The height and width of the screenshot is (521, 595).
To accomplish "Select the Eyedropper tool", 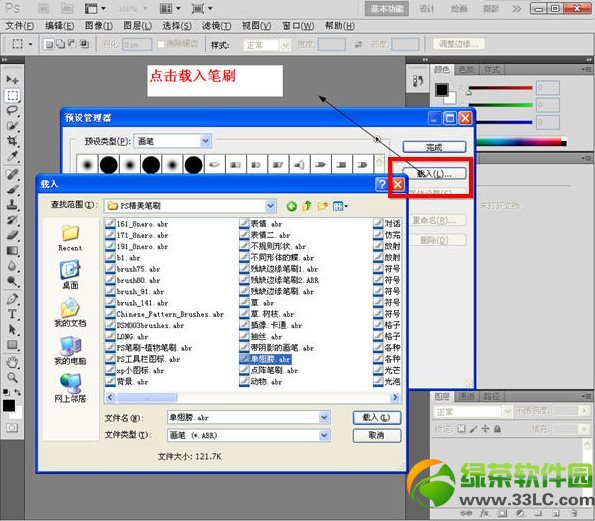I will [x=12, y=156].
